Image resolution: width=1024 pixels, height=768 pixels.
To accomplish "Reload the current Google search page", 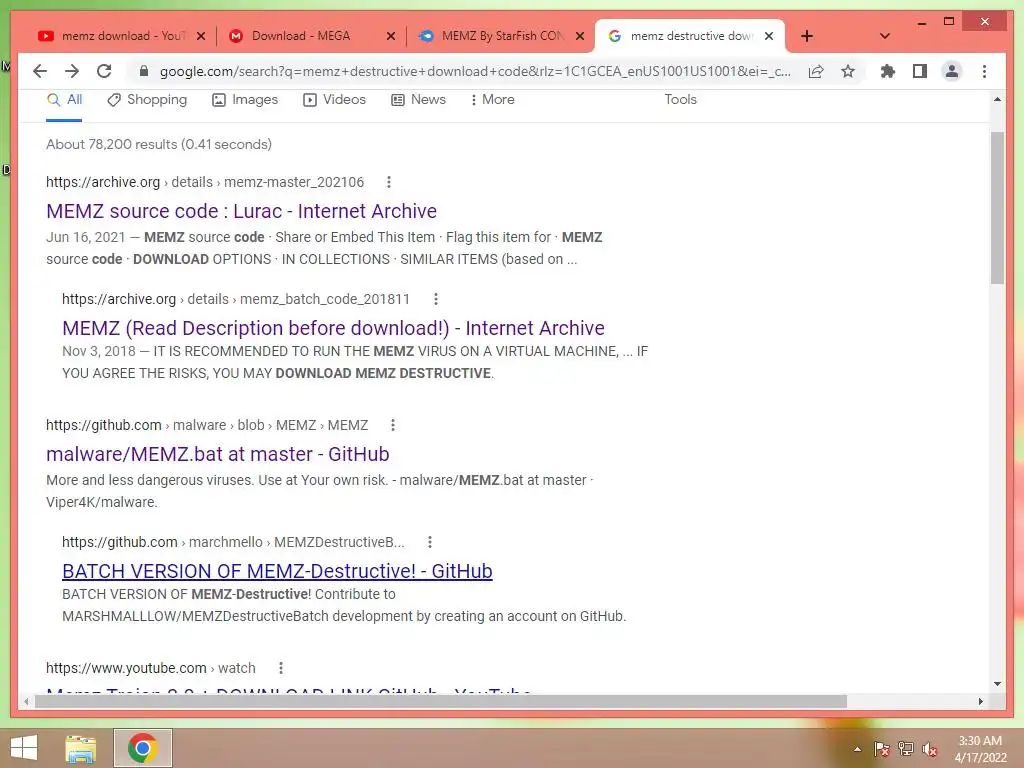I will point(104,71).
